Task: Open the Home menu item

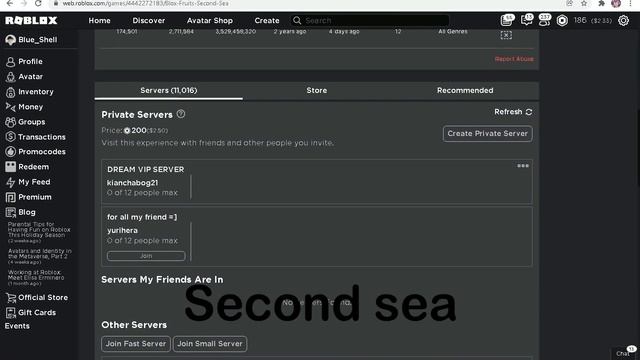Action: tap(100, 20)
